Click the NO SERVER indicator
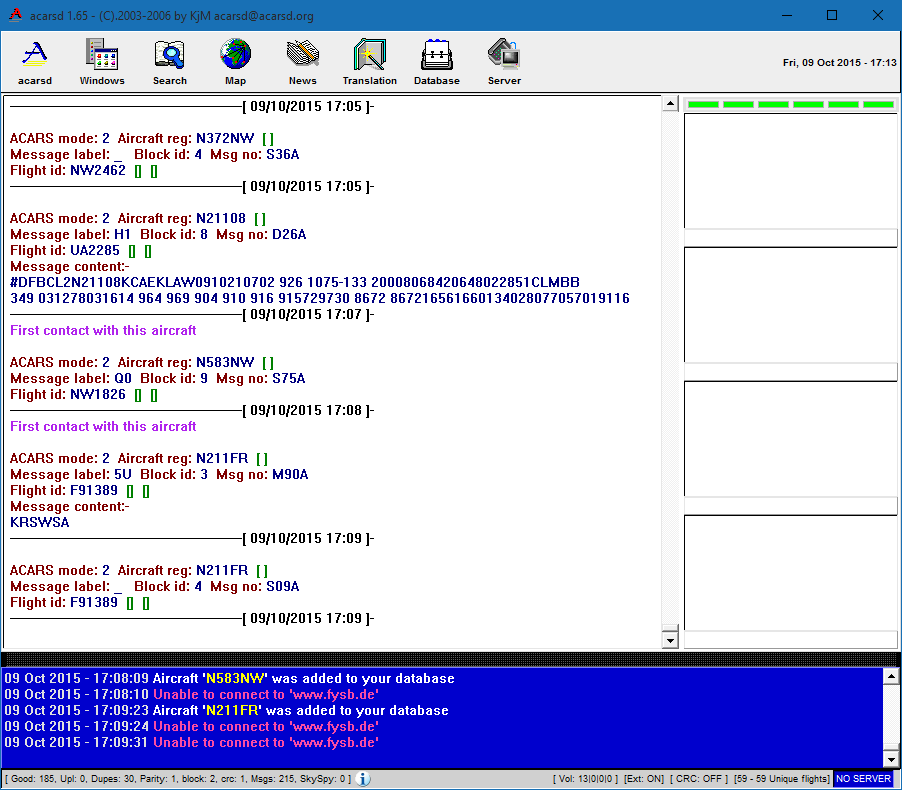Viewport: 902px width, 790px height. click(863, 777)
